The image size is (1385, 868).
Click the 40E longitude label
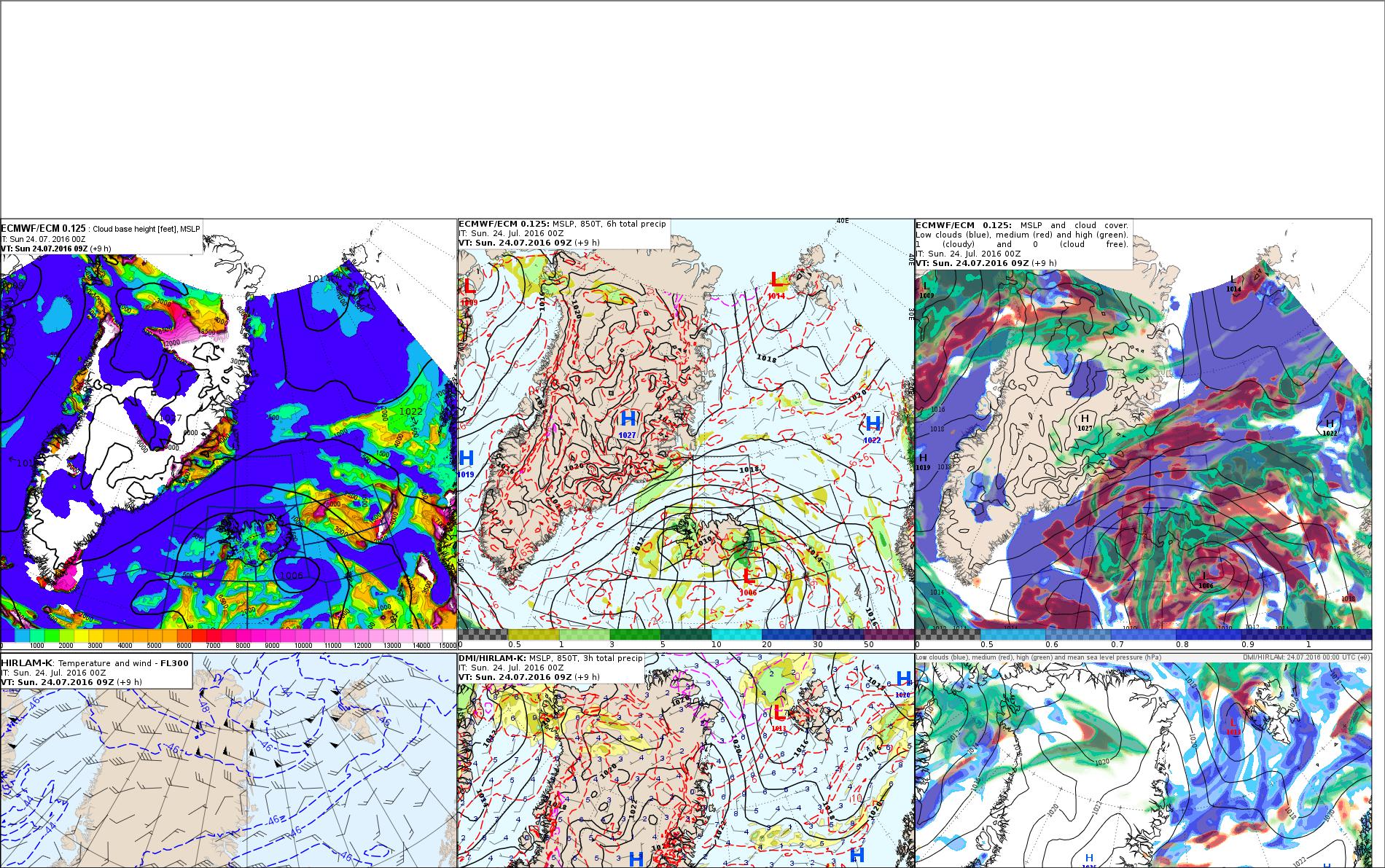pos(843,220)
